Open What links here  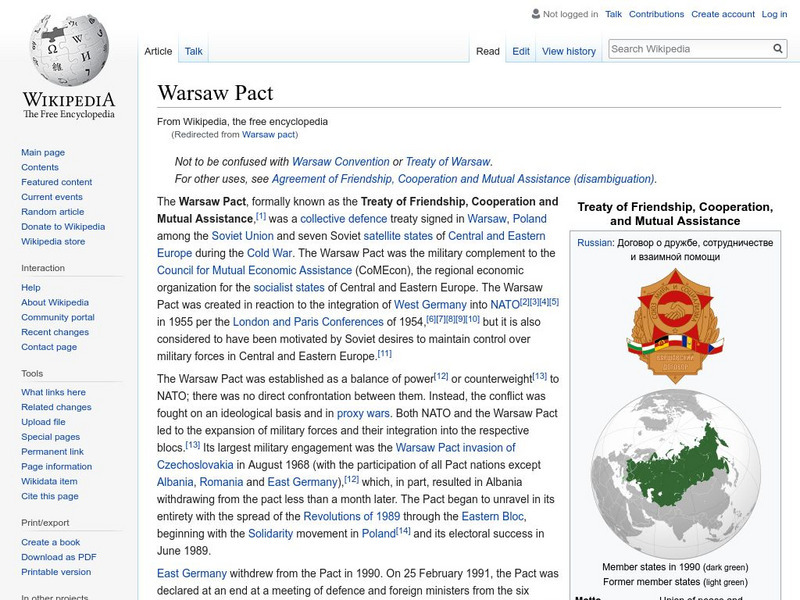[x=54, y=392]
